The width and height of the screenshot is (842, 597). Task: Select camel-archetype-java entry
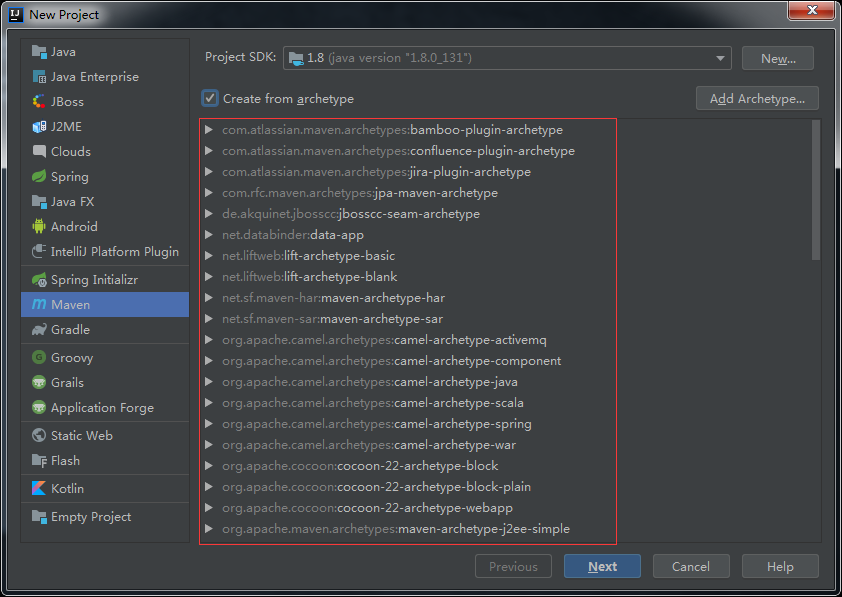370,382
